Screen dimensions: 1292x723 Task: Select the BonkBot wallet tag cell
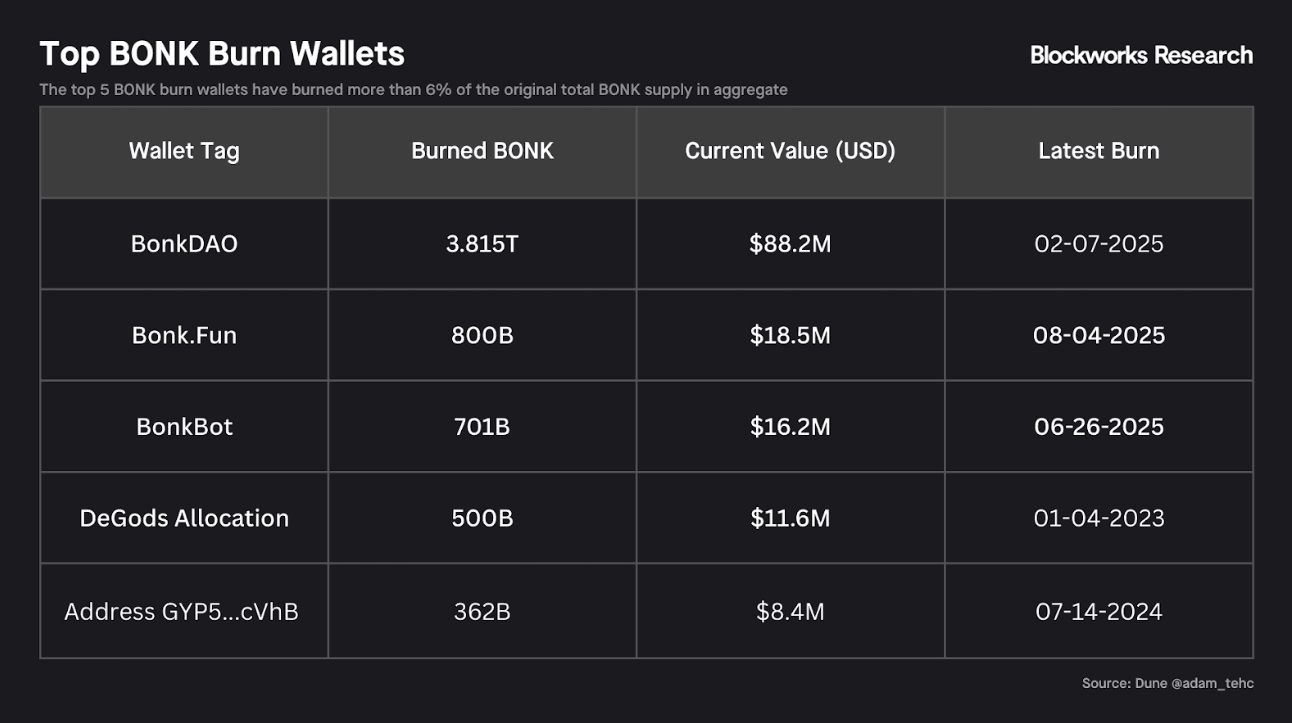(184, 427)
